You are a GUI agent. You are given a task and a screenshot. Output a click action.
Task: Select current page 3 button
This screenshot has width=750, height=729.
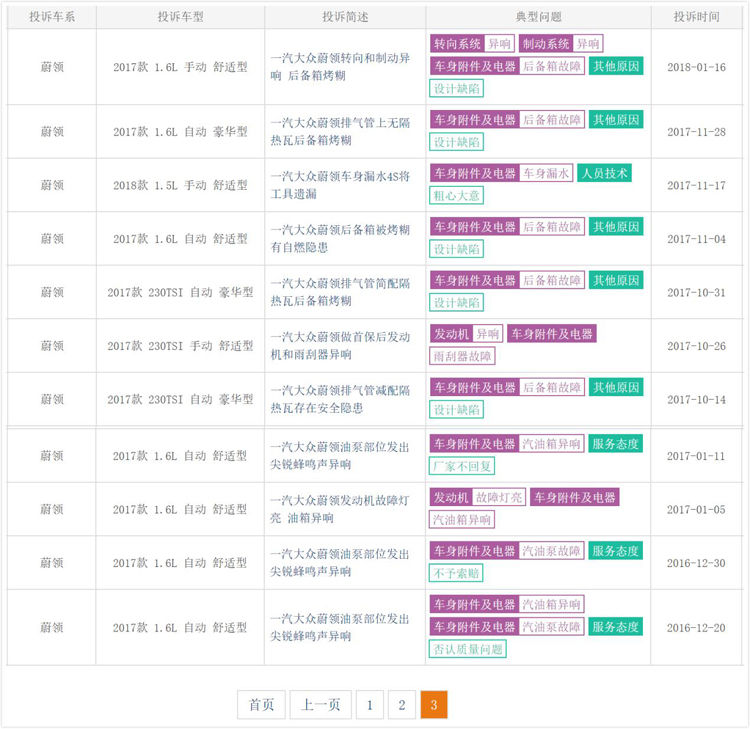tap(434, 704)
